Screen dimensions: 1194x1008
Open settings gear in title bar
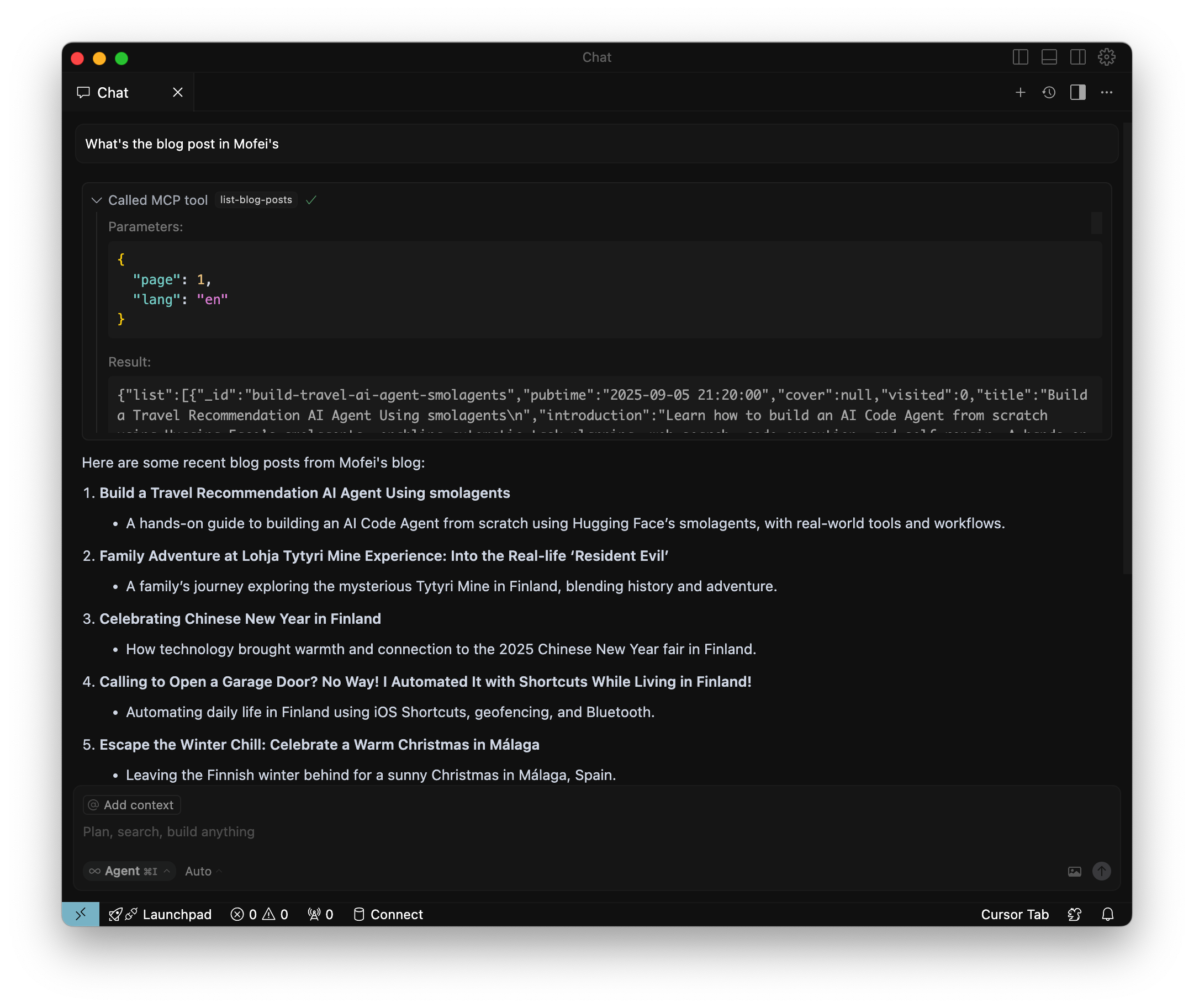1107,57
